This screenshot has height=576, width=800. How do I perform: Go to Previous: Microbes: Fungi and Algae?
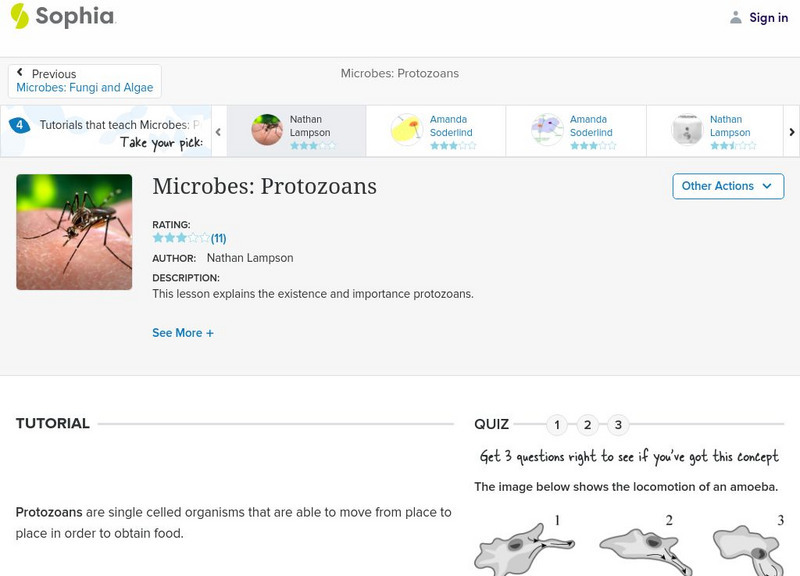coord(84,81)
